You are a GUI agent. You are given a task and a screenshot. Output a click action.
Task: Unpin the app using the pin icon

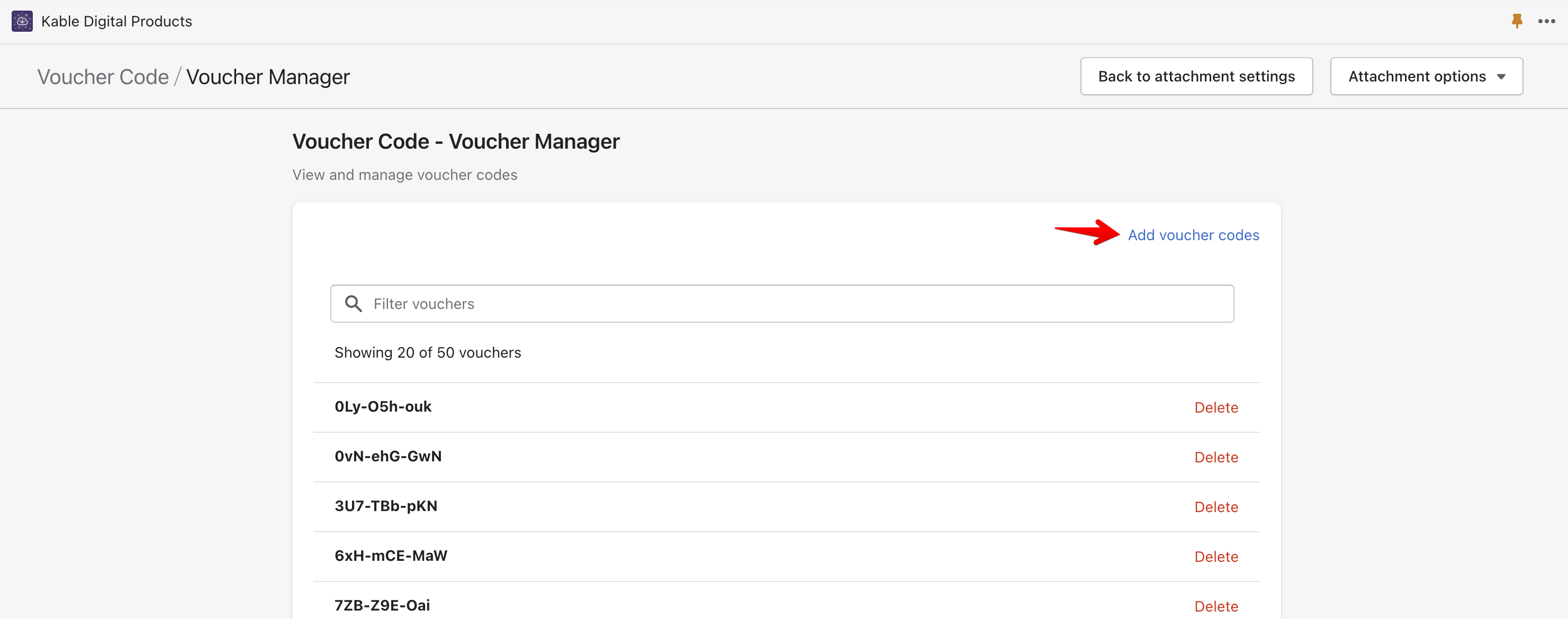point(1516,21)
